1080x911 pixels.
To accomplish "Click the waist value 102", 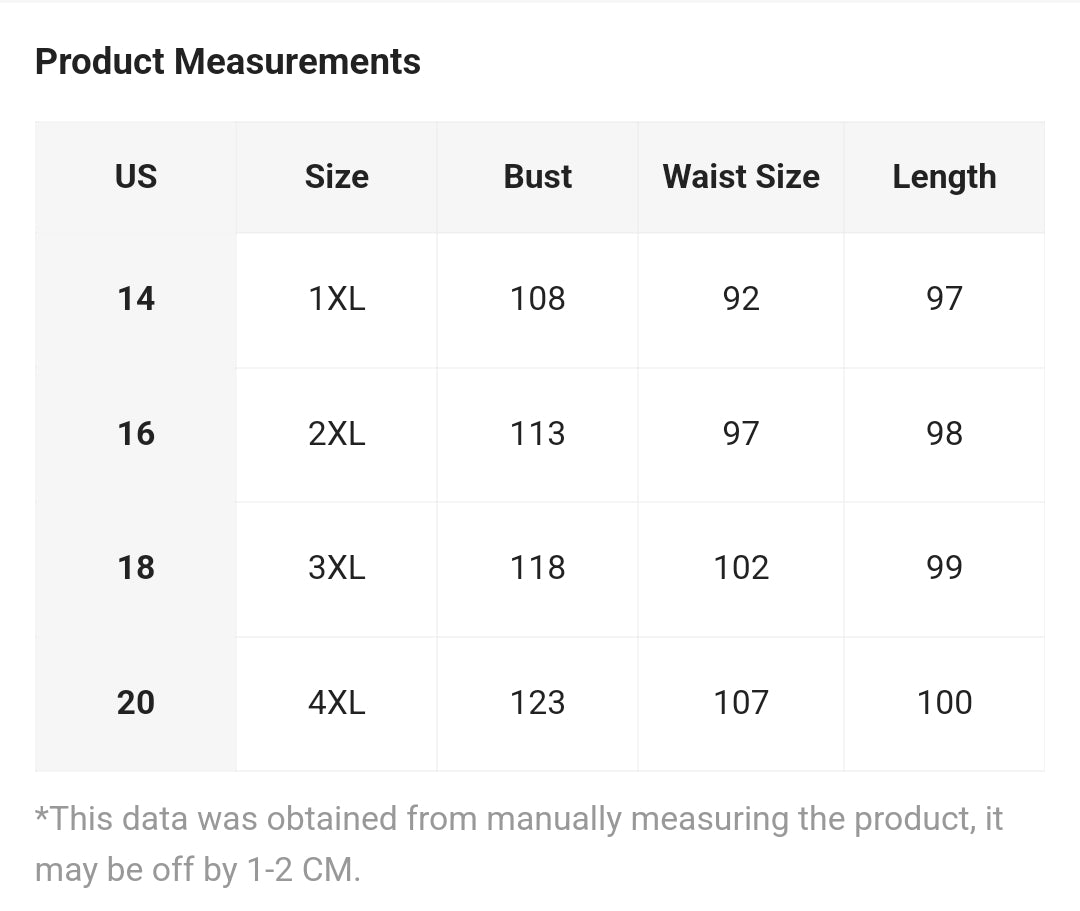I will [741, 568].
